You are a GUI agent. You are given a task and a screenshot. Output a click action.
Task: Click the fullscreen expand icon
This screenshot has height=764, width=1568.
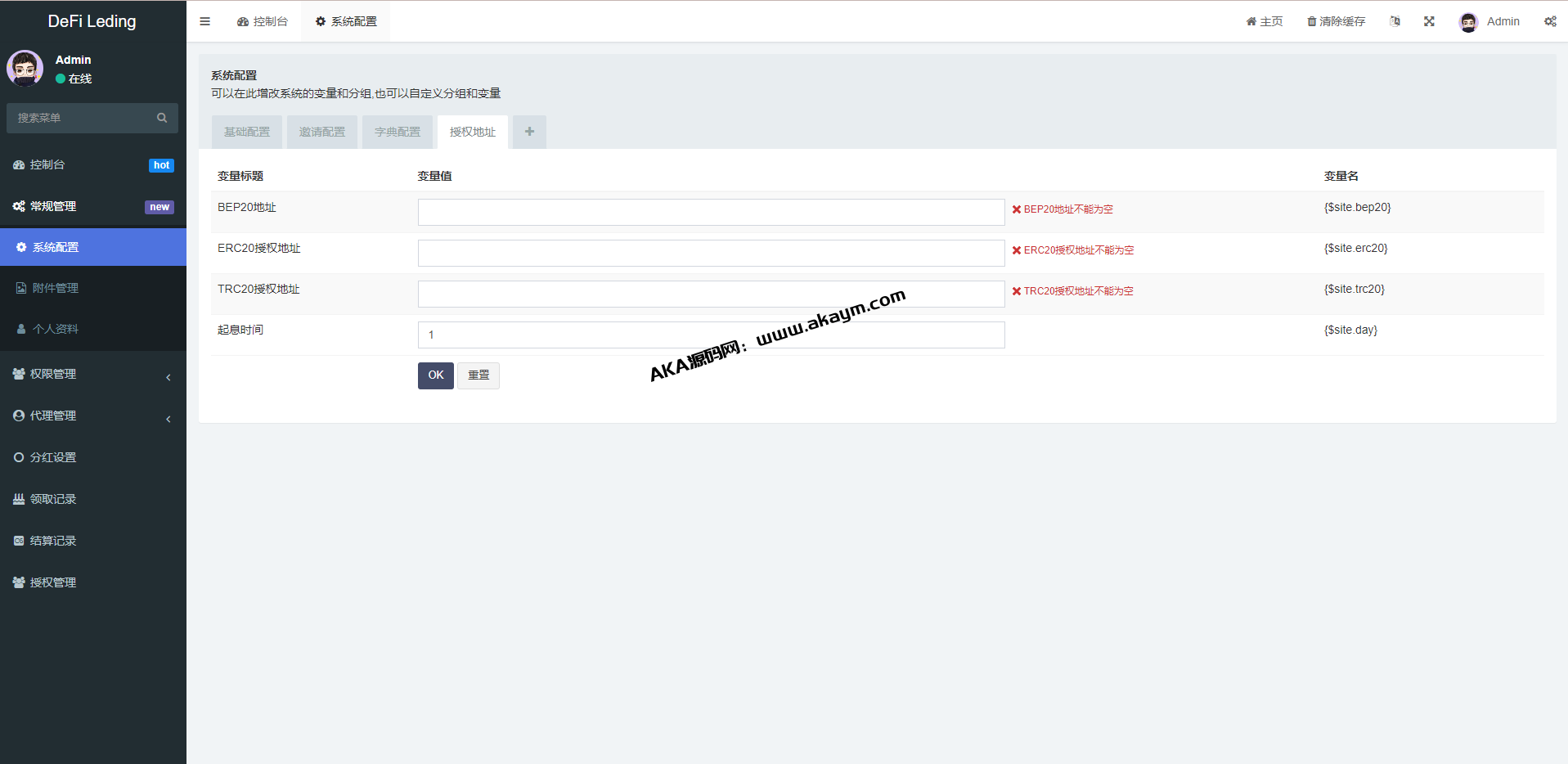click(1429, 21)
